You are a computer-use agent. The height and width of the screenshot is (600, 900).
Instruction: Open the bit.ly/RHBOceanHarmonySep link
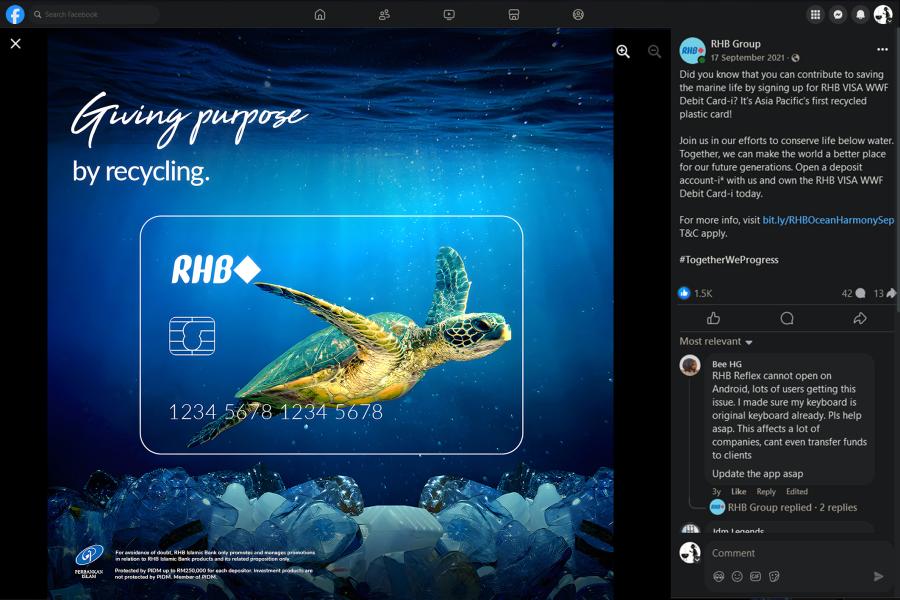coord(828,220)
